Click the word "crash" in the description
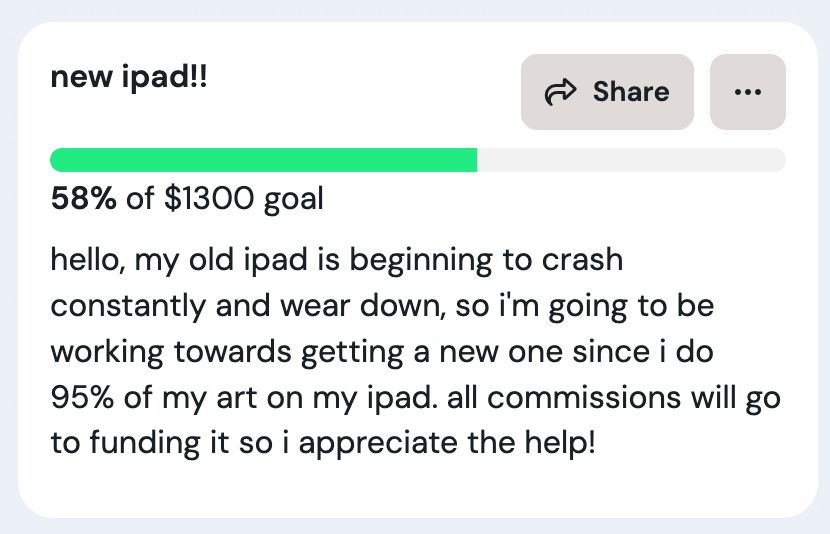 582,261
